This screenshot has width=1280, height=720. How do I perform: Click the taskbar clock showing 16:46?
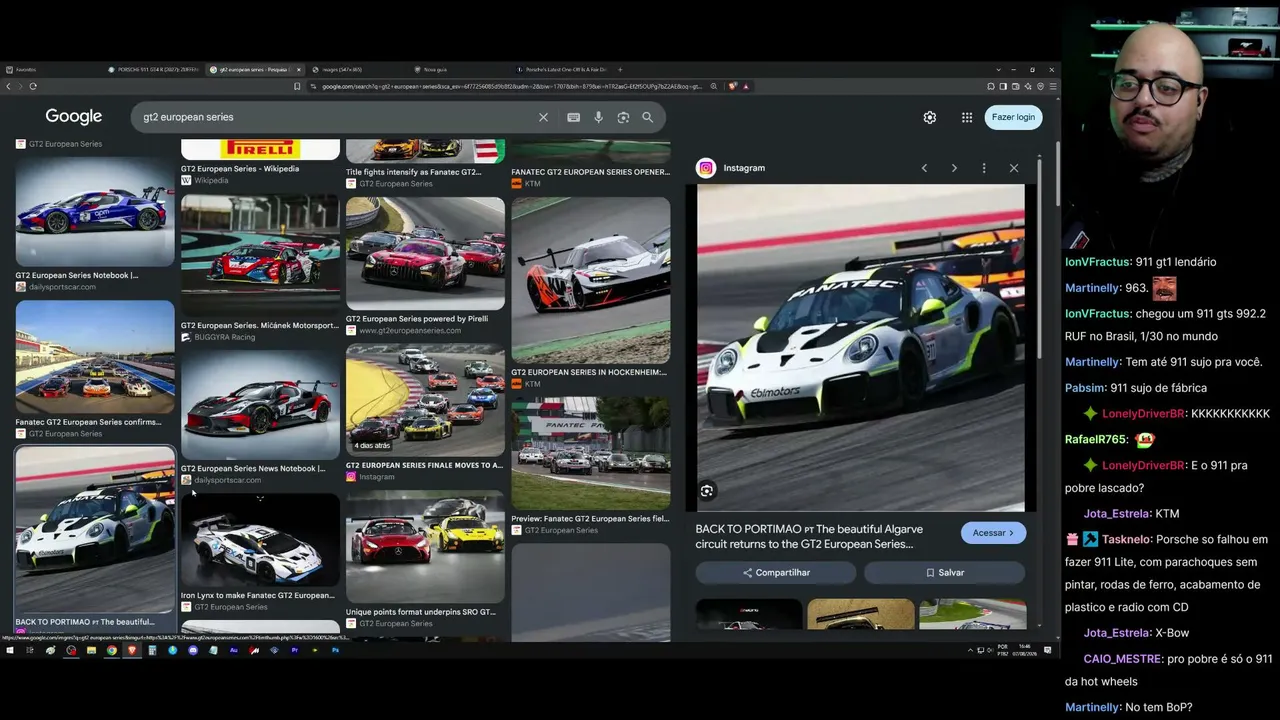1025,650
